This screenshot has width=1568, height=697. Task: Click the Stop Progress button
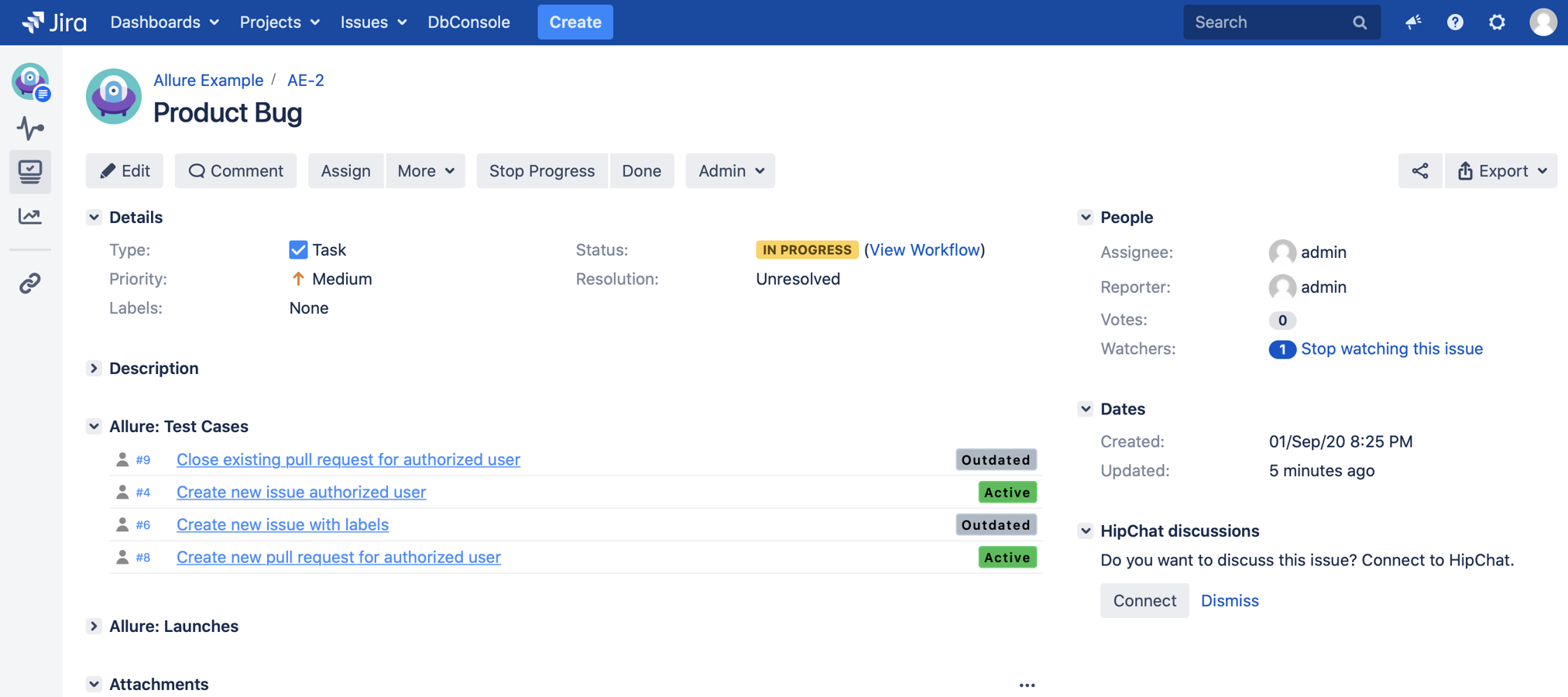[541, 171]
